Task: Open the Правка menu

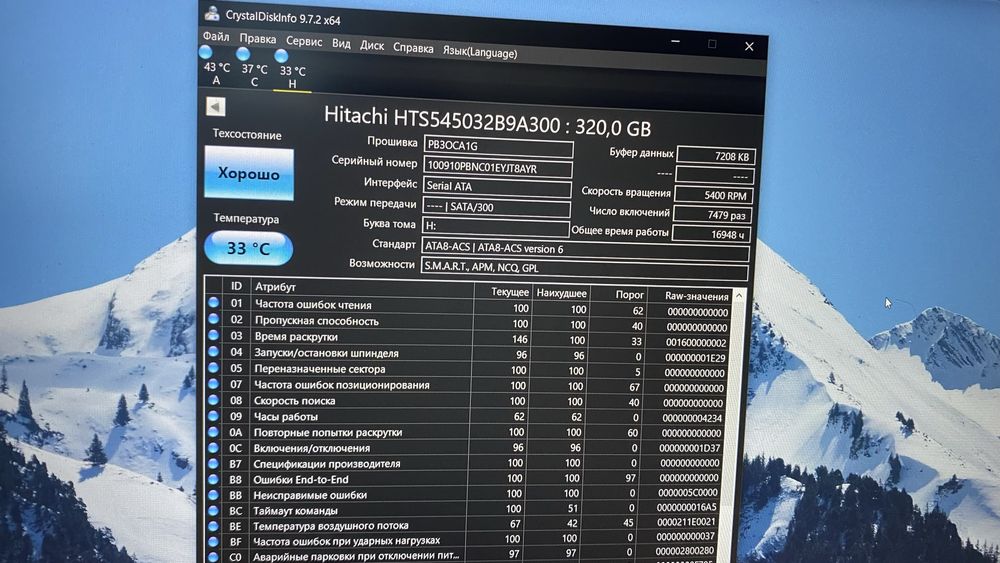Action: click(258, 40)
